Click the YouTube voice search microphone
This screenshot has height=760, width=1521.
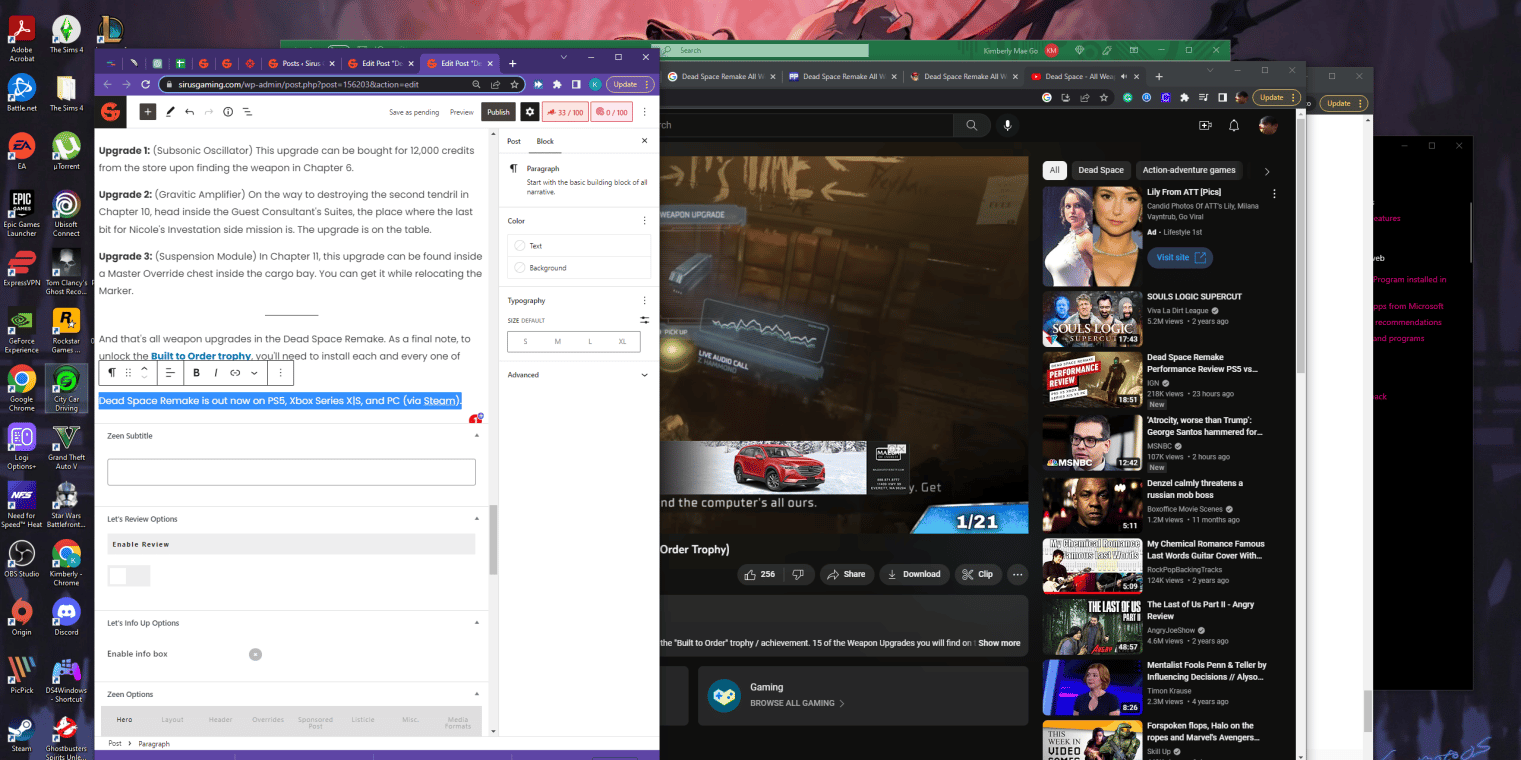[x=1008, y=125]
